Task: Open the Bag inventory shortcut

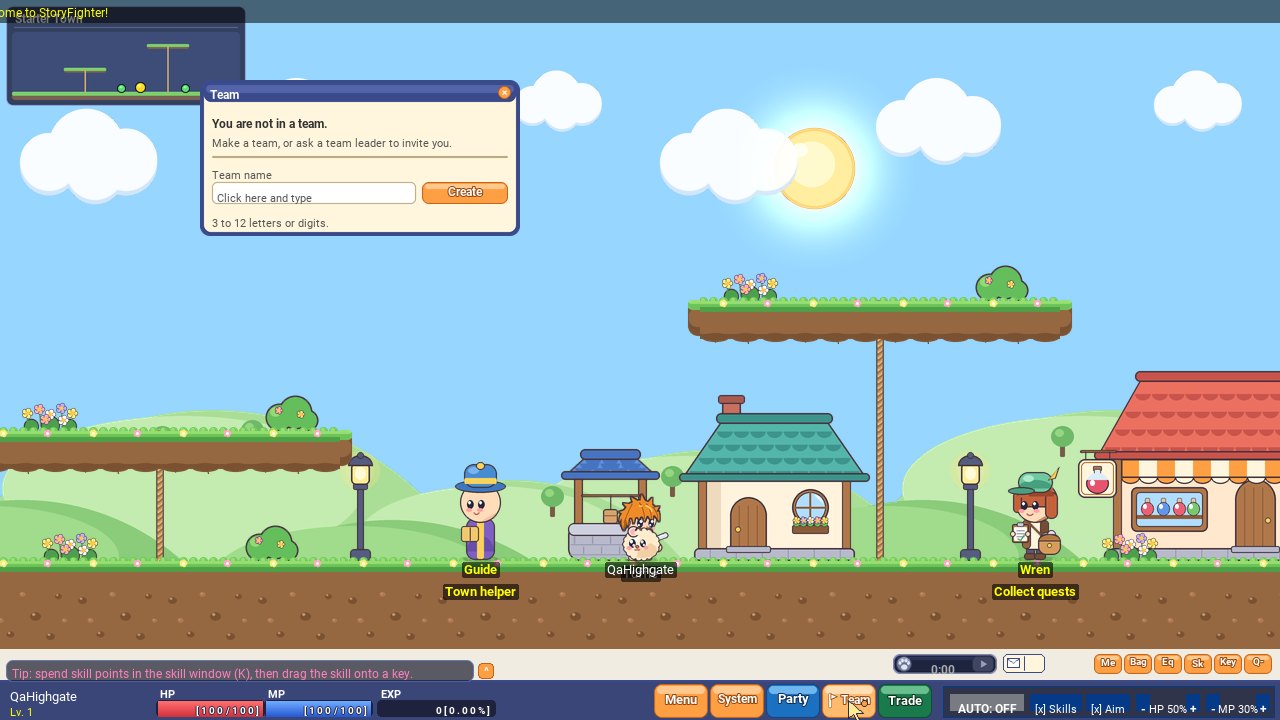Action: (1137, 663)
